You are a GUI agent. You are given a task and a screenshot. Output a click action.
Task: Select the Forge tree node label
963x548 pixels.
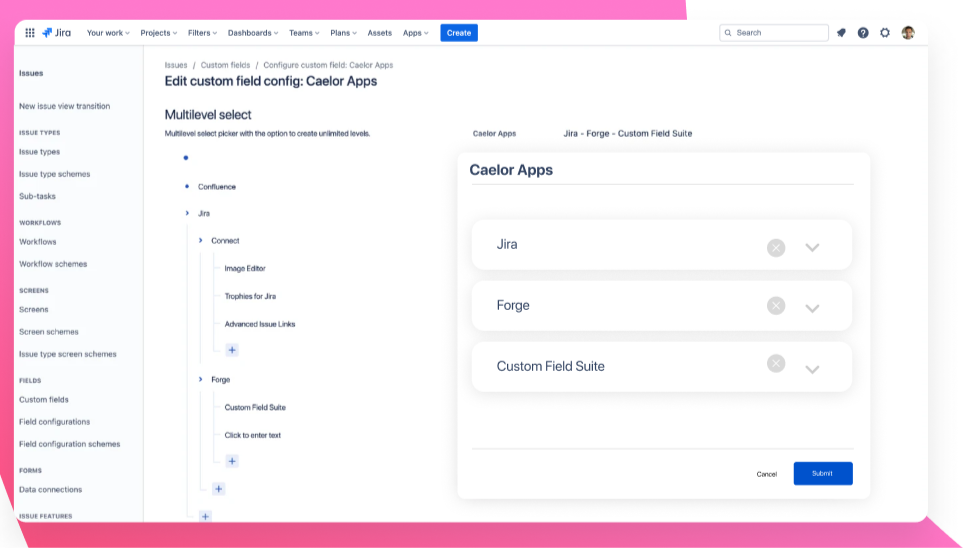coord(220,380)
